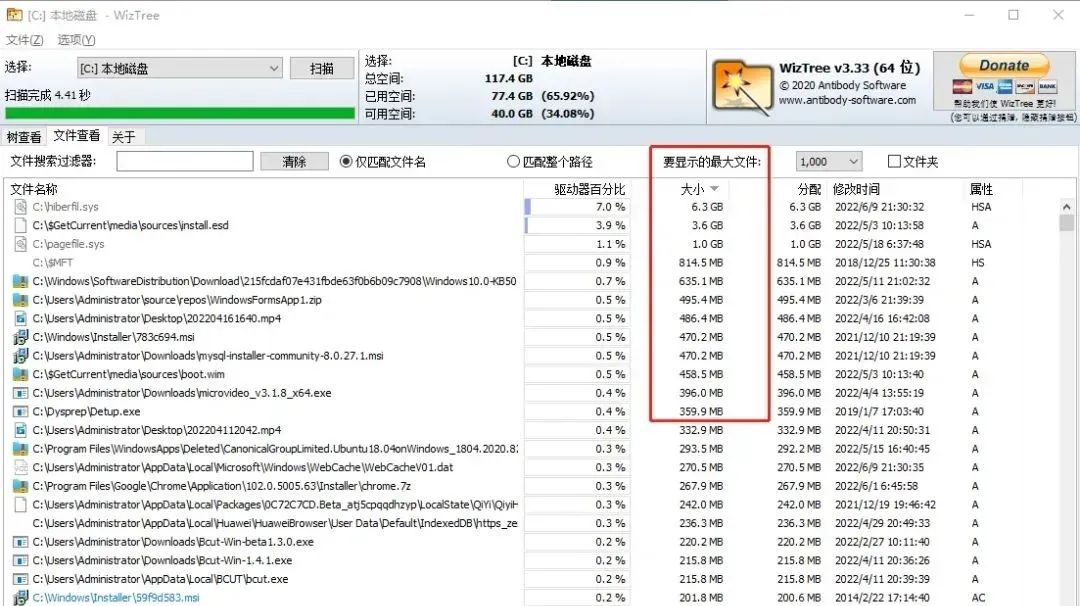Viewport: 1080px width, 606px height.
Task: Click the Bcut-Win-1.4.1.exe icon
Action: point(21,561)
